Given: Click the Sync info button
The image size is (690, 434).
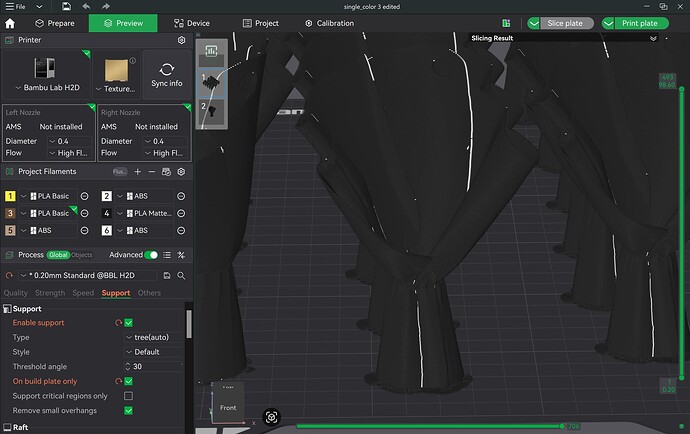Looking at the screenshot, I should pyautogui.click(x=167, y=75).
